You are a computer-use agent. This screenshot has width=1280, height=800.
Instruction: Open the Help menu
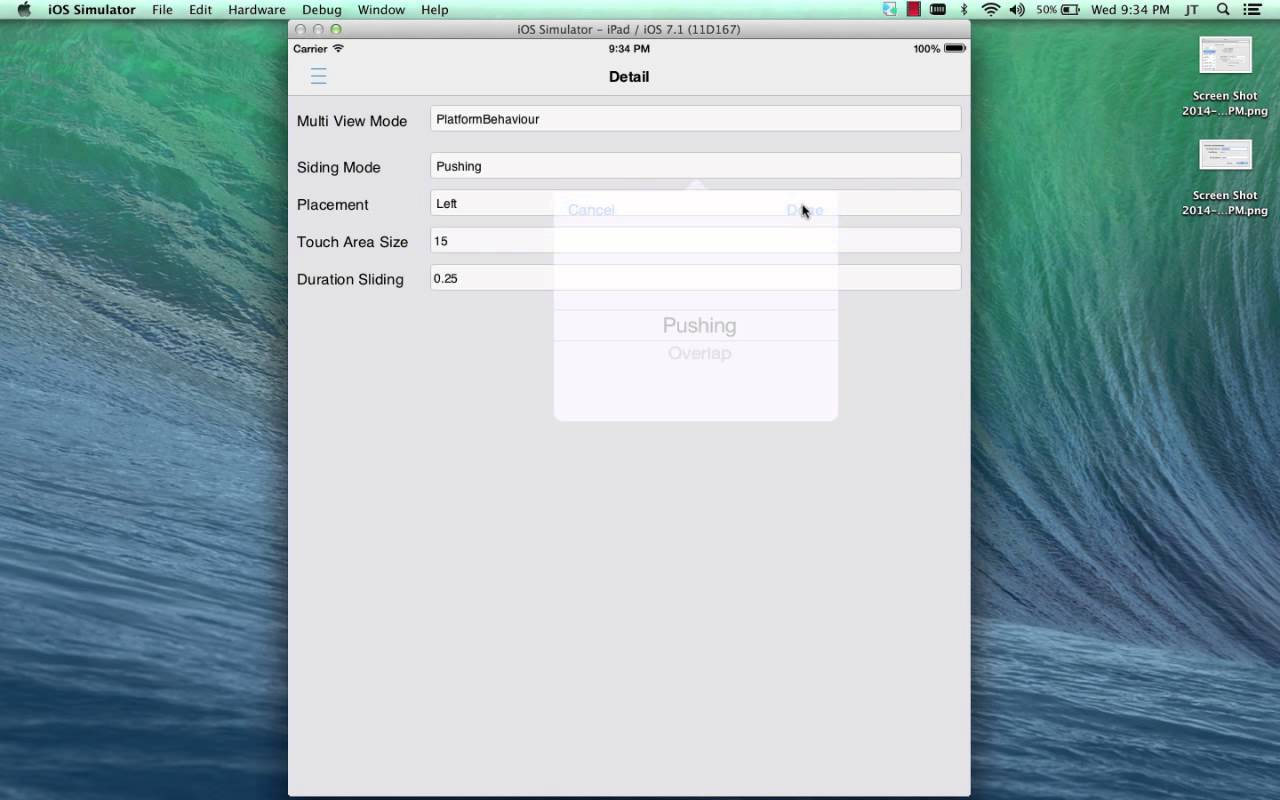(435, 9)
